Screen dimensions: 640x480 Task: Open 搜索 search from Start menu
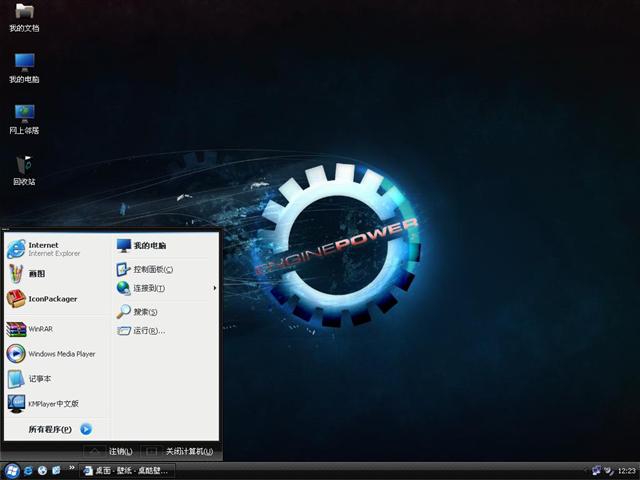(165, 312)
